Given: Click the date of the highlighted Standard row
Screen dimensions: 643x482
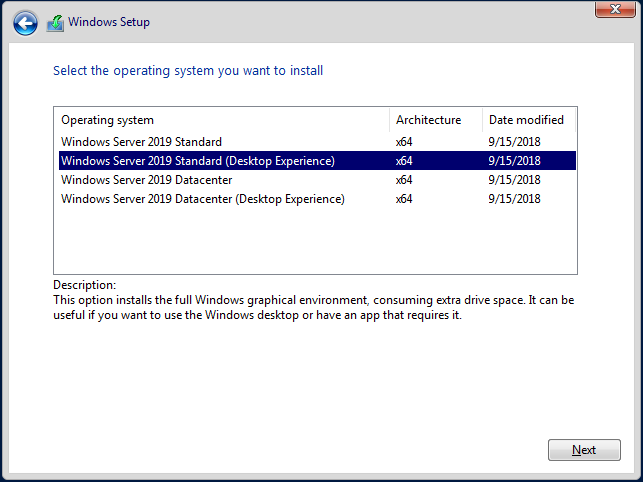Looking at the screenshot, I should [x=514, y=161].
